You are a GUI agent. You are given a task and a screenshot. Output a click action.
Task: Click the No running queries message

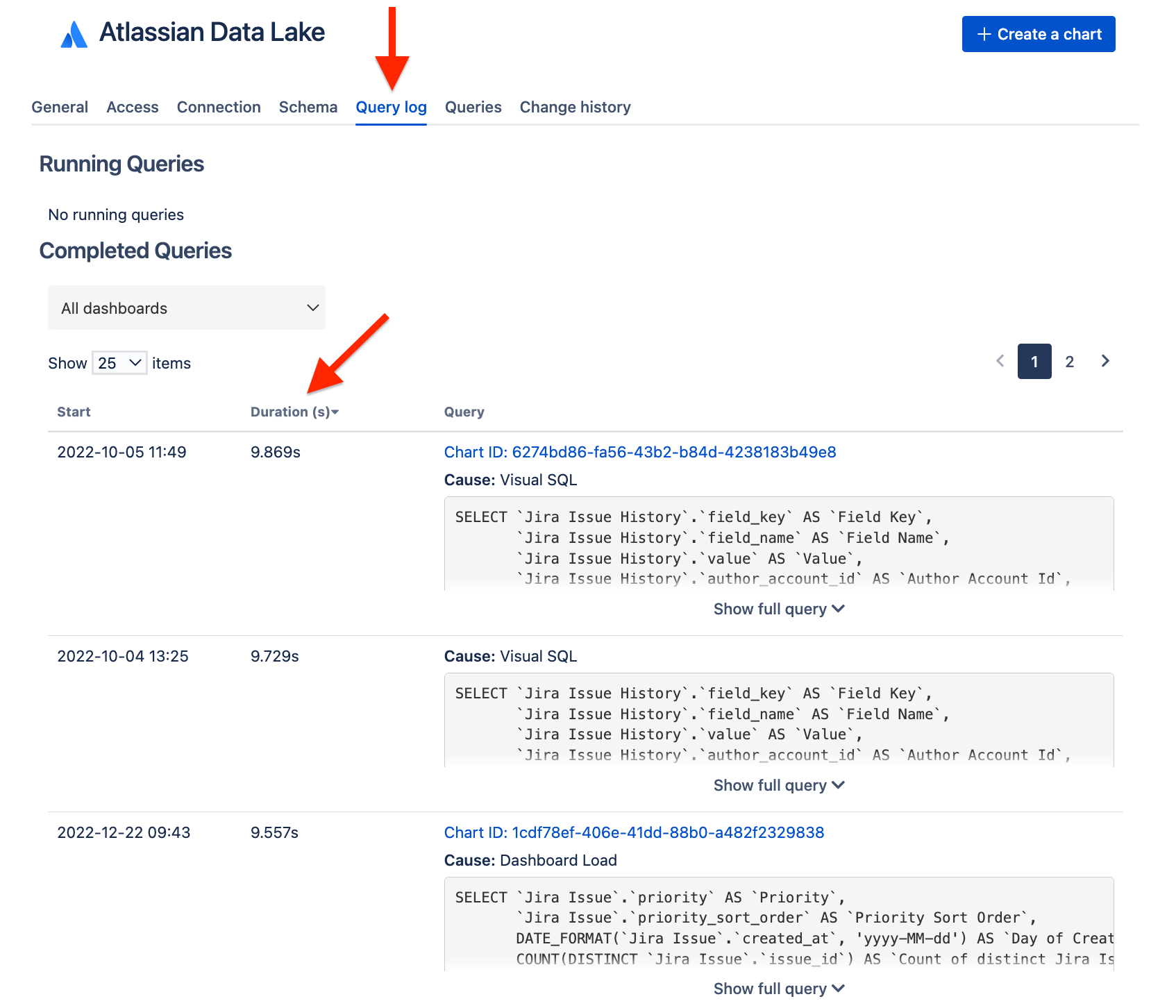pyautogui.click(x=116, y=215)
